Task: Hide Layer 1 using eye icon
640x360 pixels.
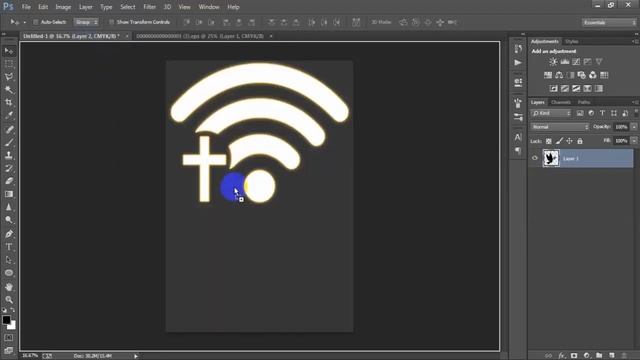Action: (x=535, y=158)
